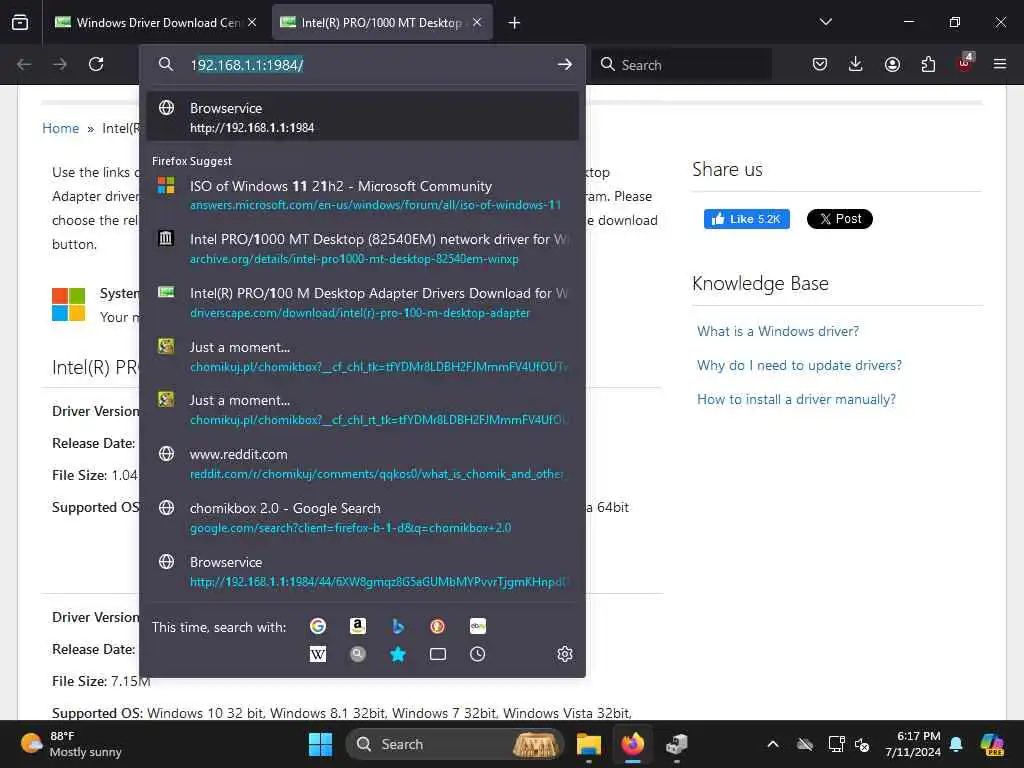Go to Home breadcrumb link
1024x768 pixels.
coord(61,128)
